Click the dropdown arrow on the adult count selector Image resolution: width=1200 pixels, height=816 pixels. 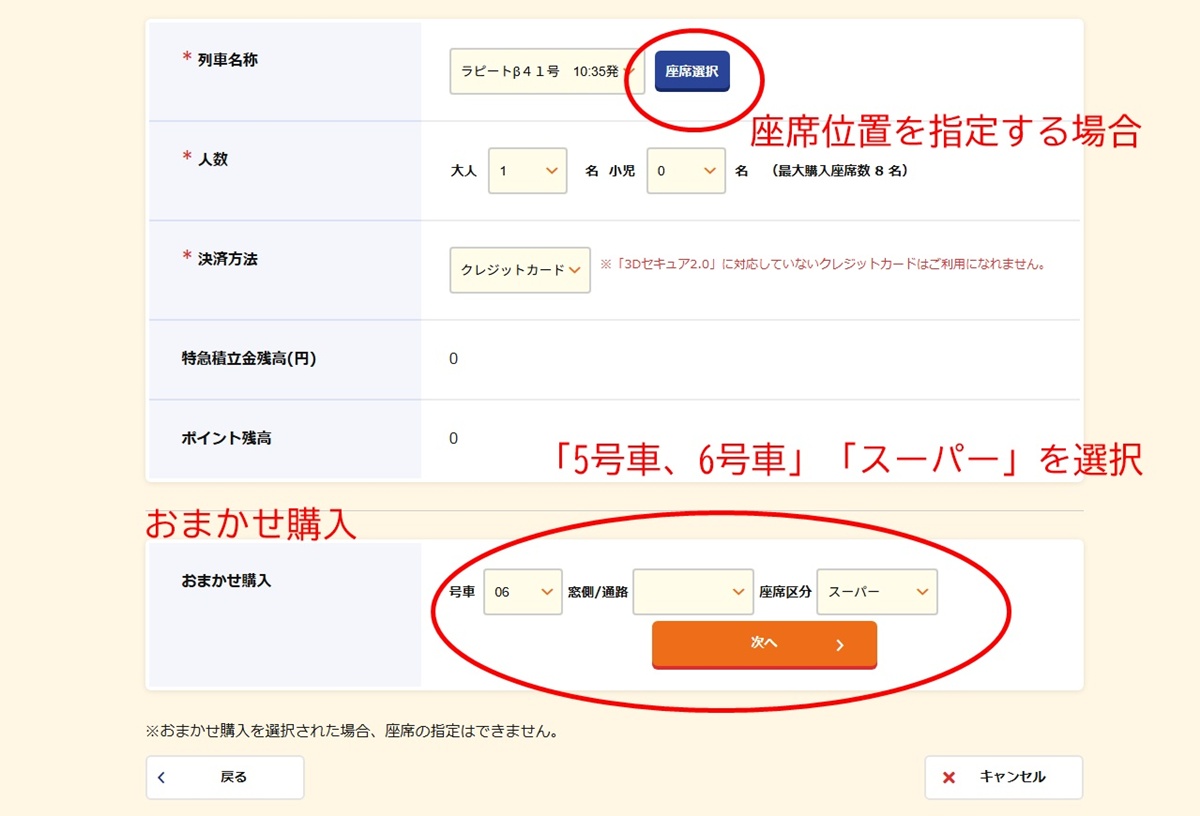click(551, 171)
